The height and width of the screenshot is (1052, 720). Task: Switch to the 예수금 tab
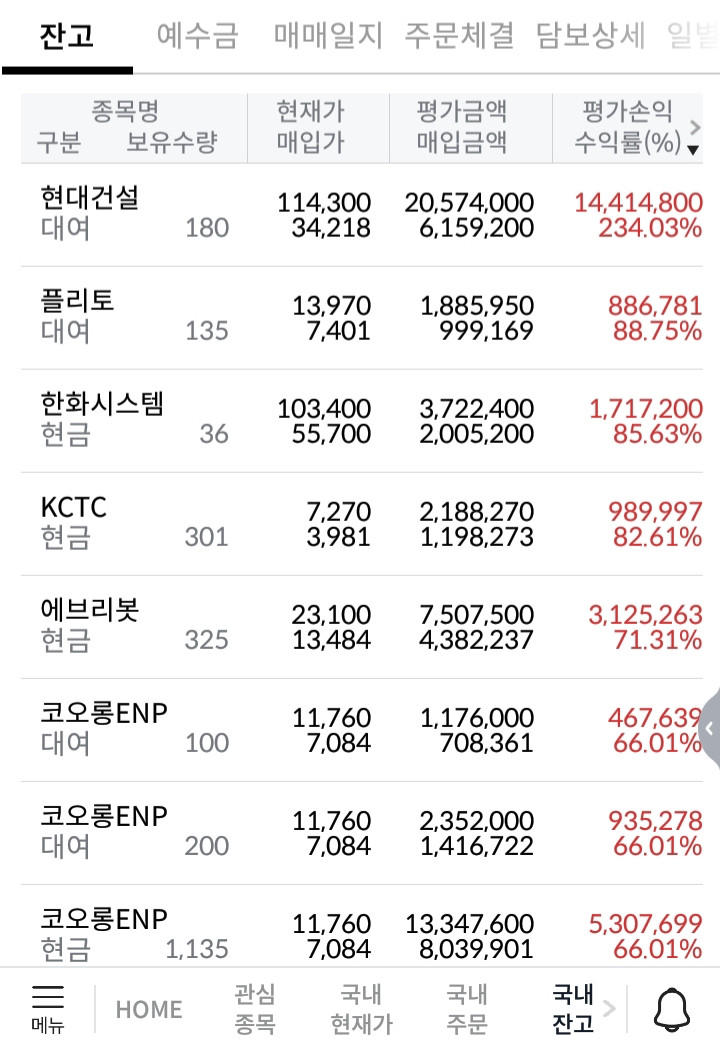tap(197, 37)
